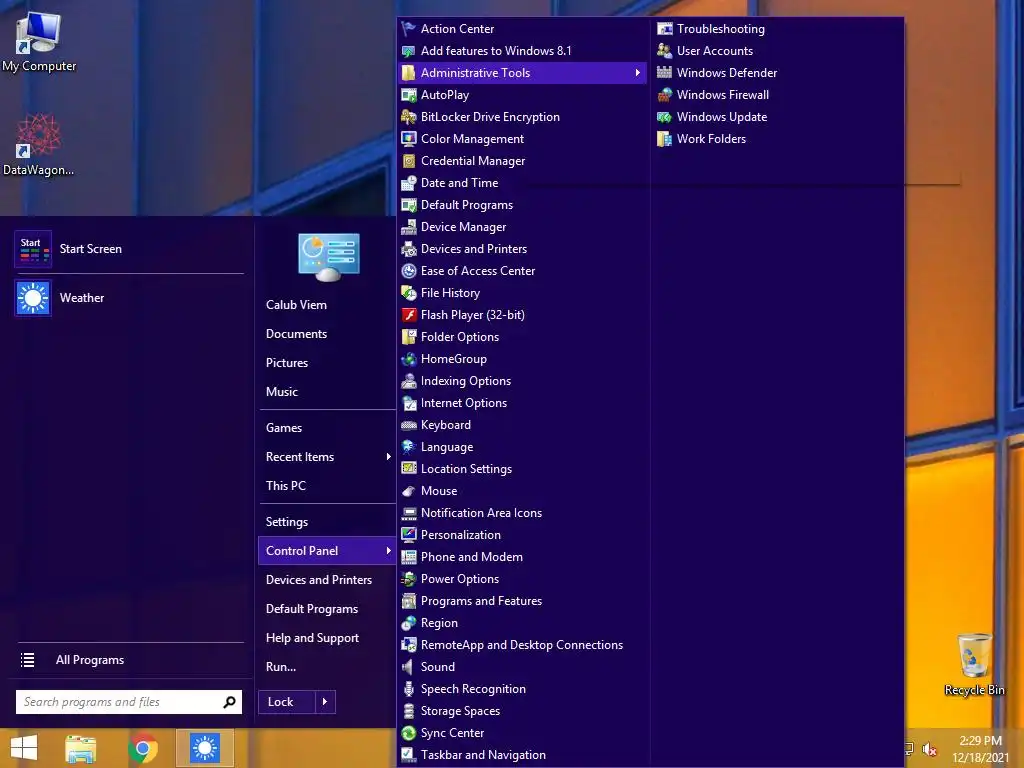Open Devices and Printers in Start menu right column
Screen dimensions: 1024x768
pos(319,580)
